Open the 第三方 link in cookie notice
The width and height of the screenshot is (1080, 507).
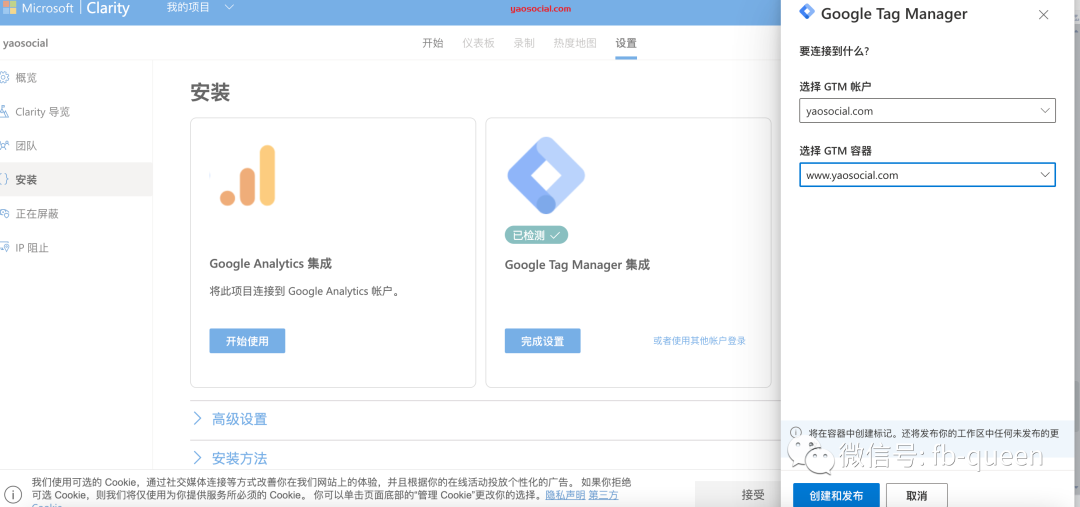pos(603,495)
